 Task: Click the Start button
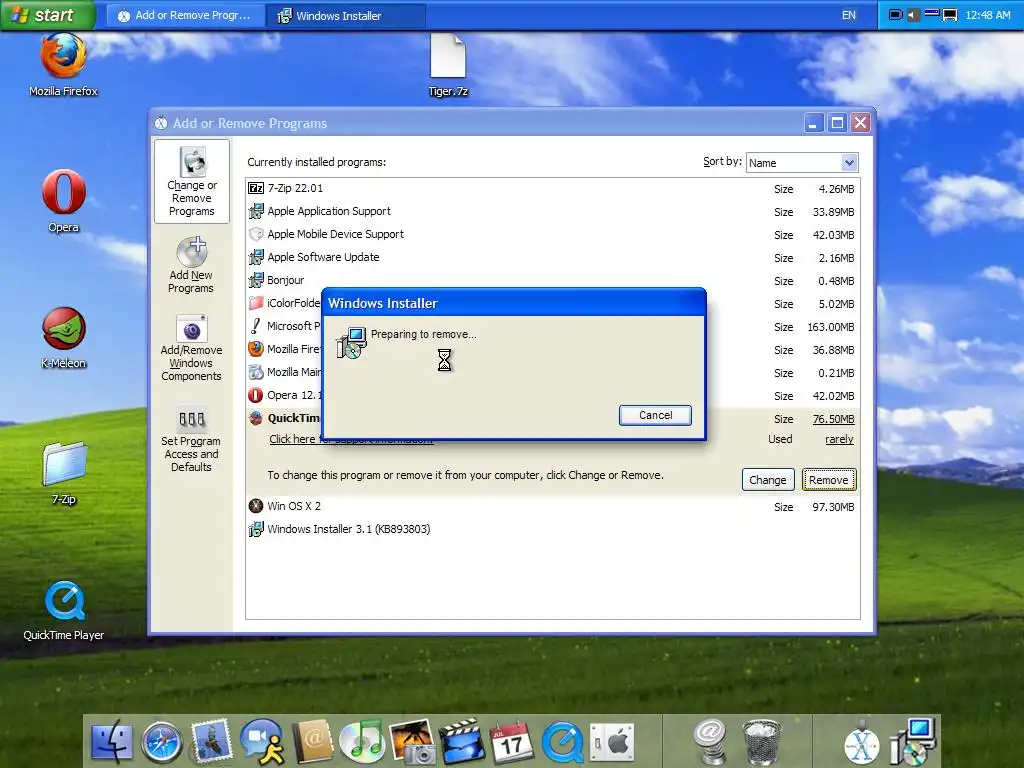coord(47,15)
